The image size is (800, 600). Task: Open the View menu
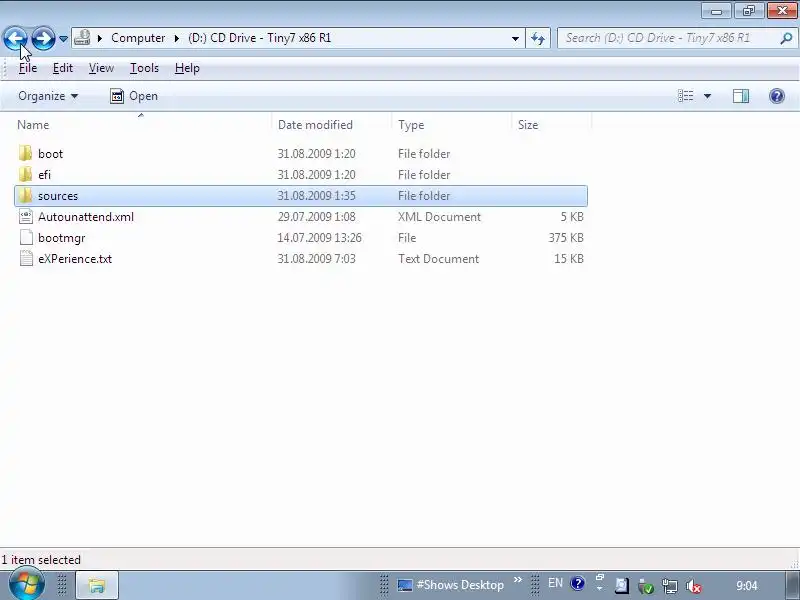tap(101, 68)
